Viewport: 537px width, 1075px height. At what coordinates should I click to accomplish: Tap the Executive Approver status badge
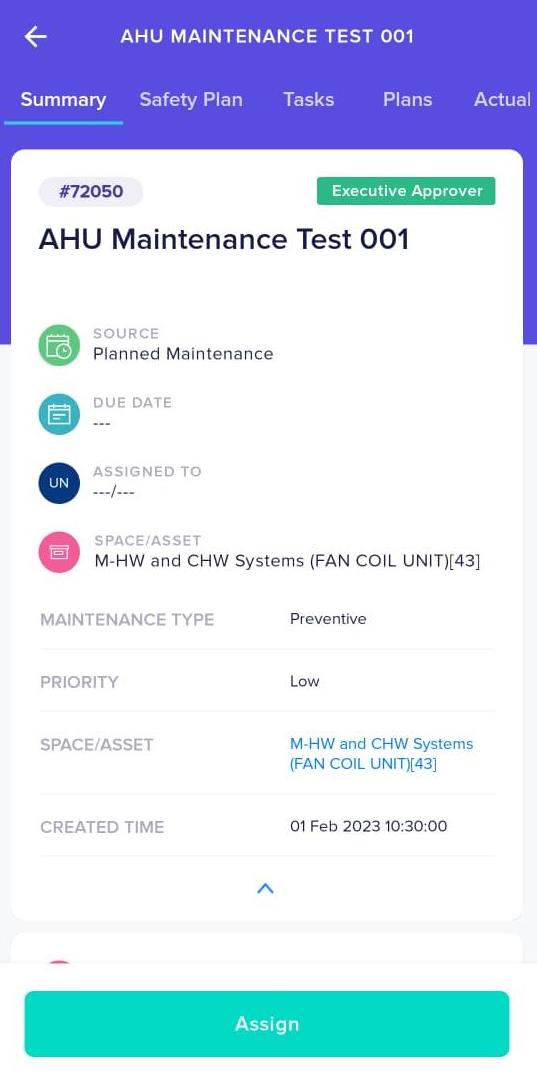[x=406, y=191]
